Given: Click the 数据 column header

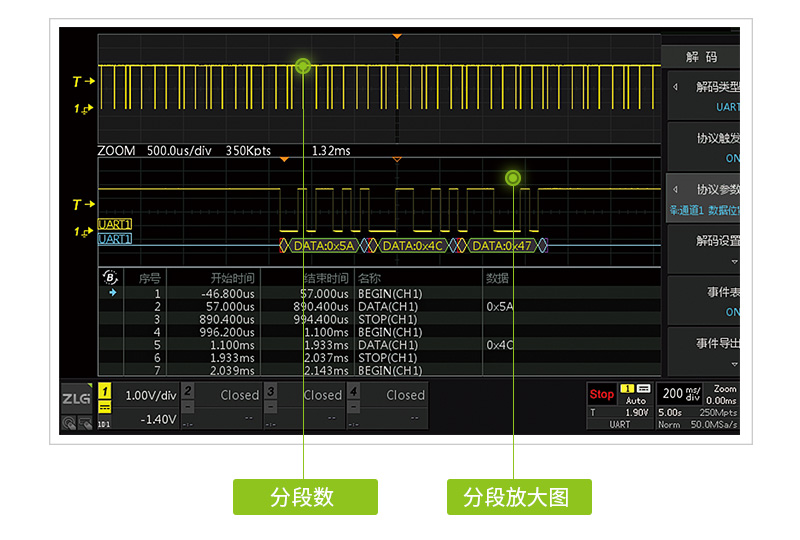Looking at the screenshot, I should 497,278.
